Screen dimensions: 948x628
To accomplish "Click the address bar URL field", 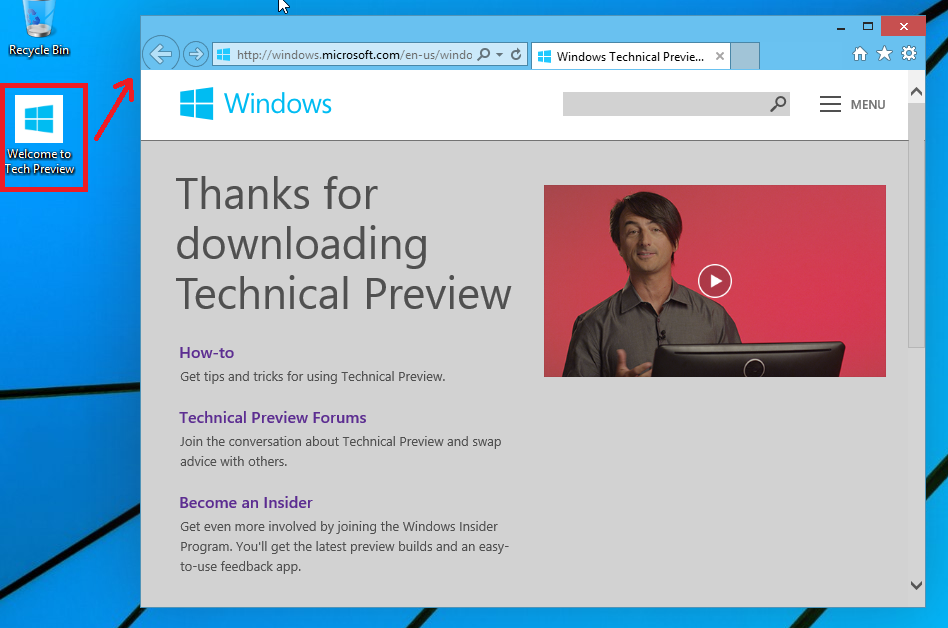I will pos(354,55).
